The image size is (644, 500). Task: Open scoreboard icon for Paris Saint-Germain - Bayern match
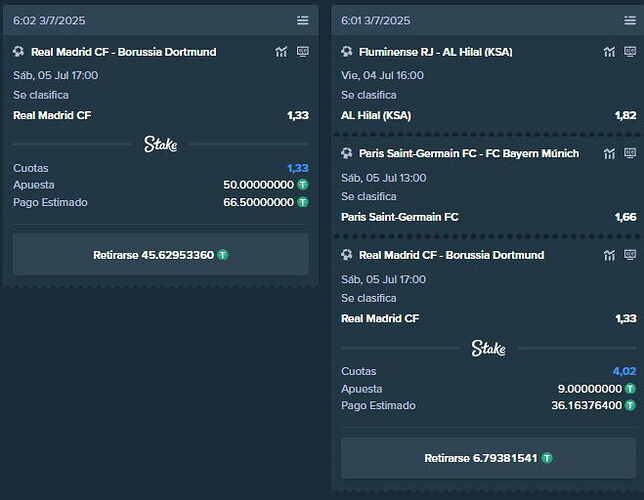coord(630,153)
